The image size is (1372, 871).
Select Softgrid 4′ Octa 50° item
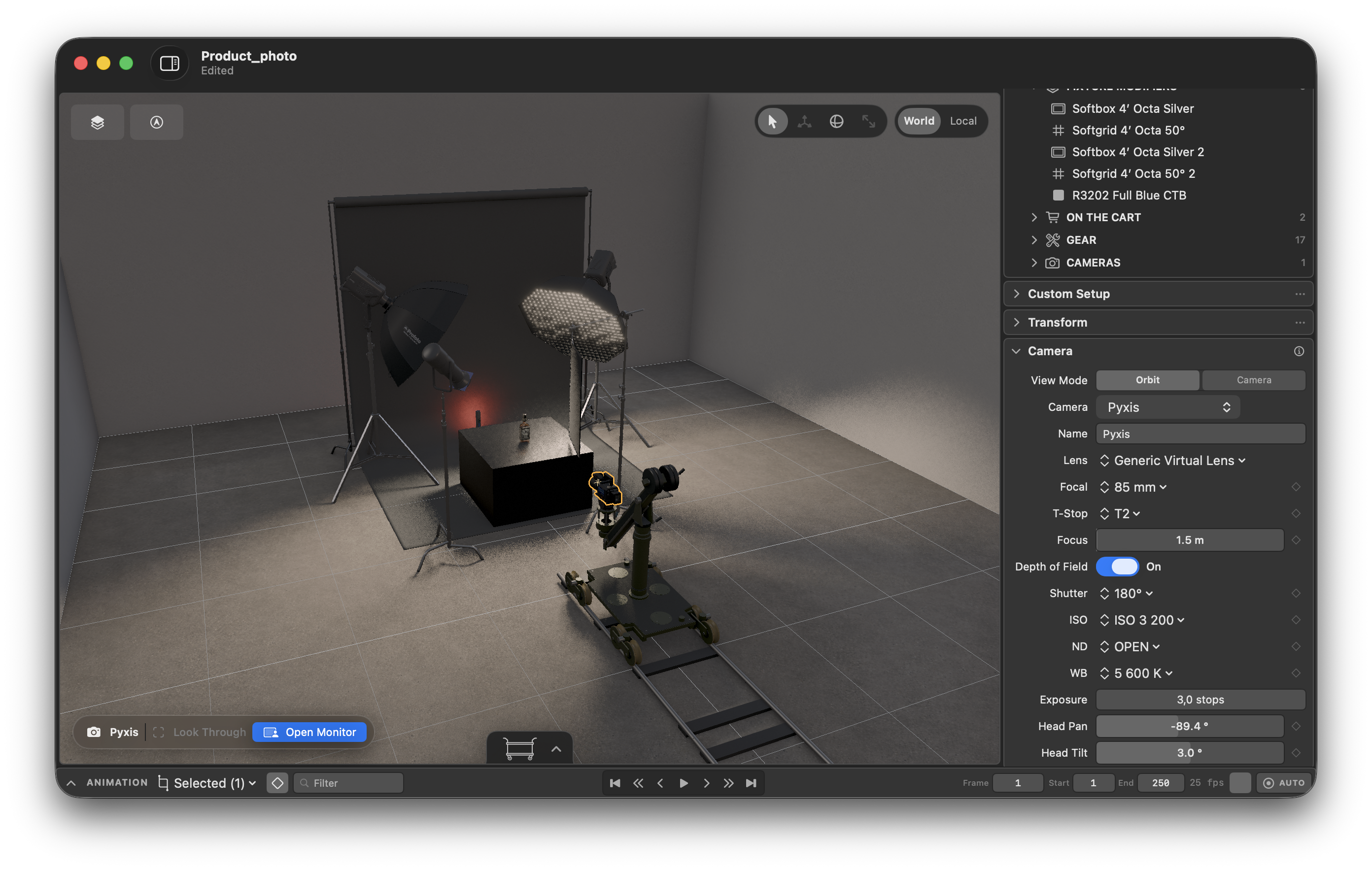click(1128, 131)
